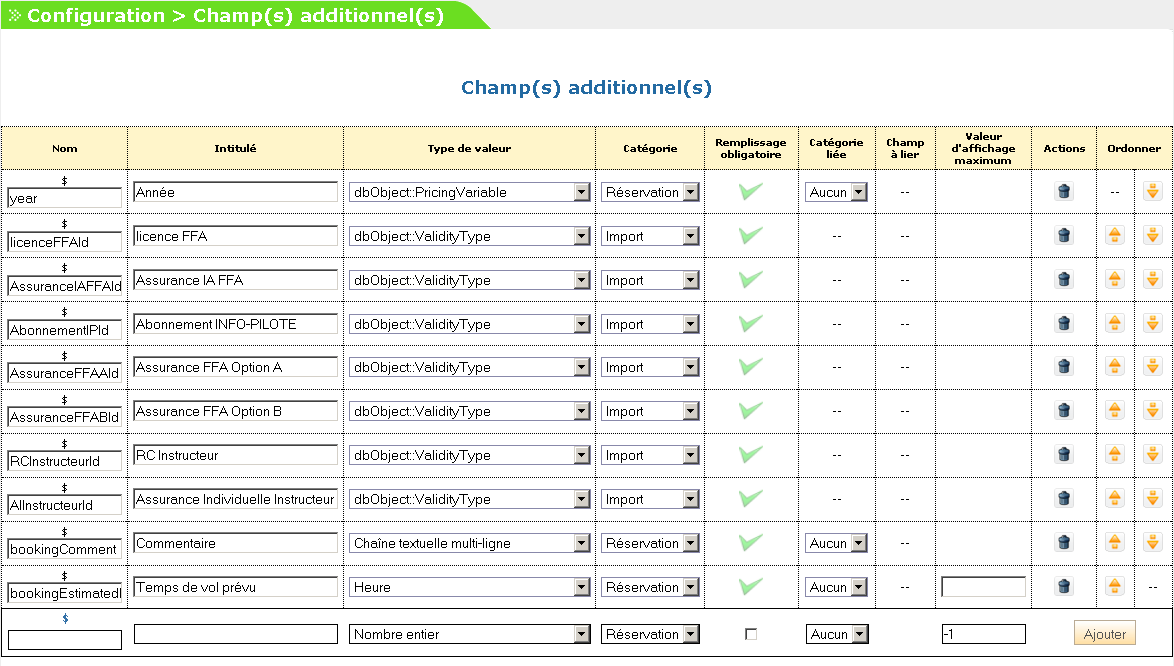1174x666 pixels.
Task: Delete the Commentaire field row
Action: [1064, 543]
